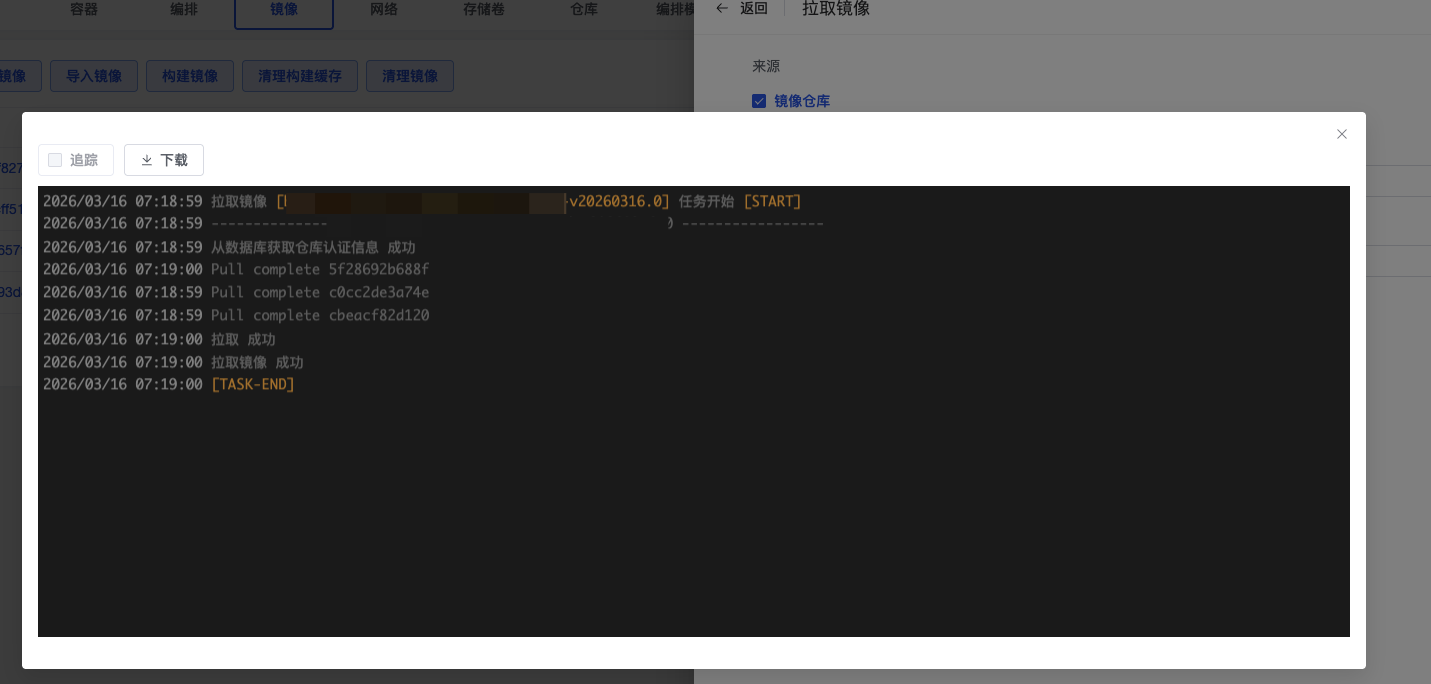Click the 清理构建缓存 button
Image resolution: width=1431 pixels, height=684 pixels.
300,76
